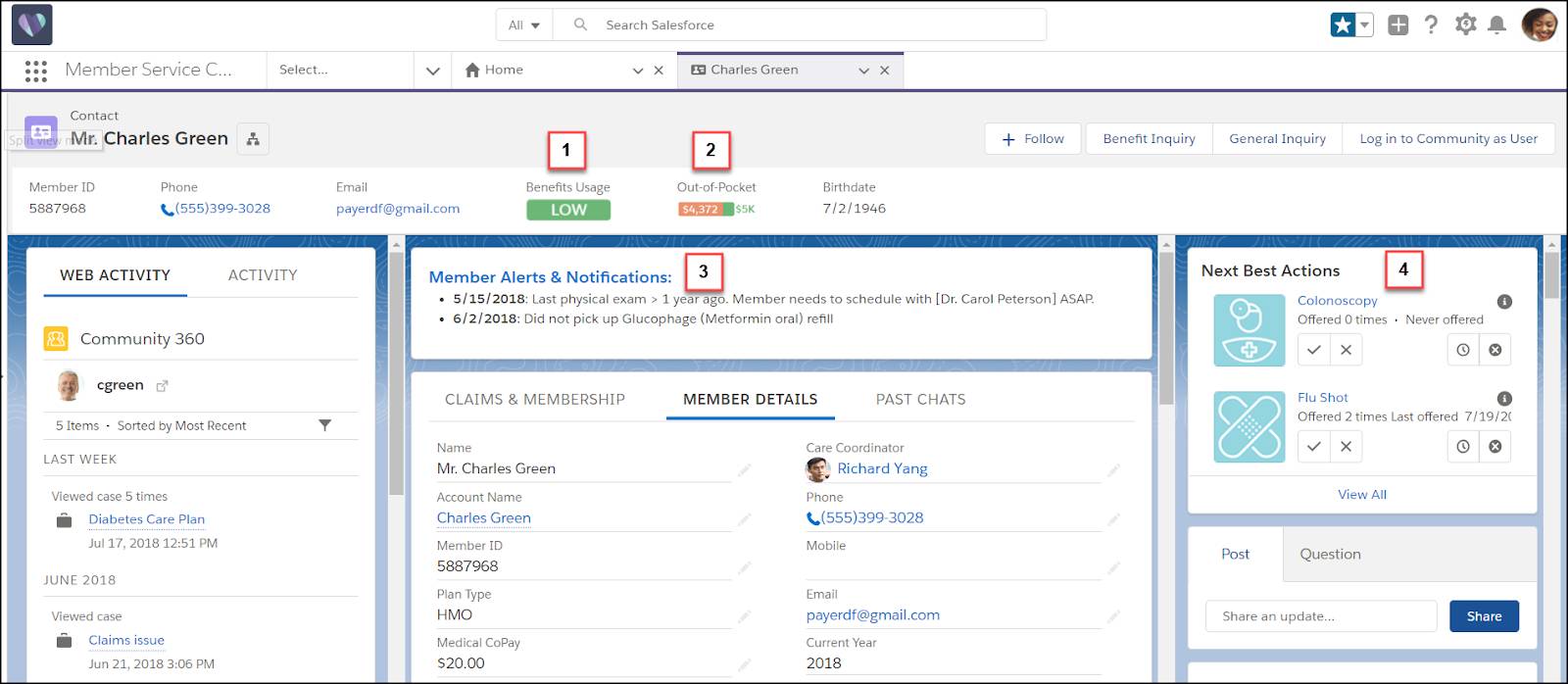Open the Colonoscopy action link
The height and width of the screenshot is (684, 1568).
click(1338, 301)
